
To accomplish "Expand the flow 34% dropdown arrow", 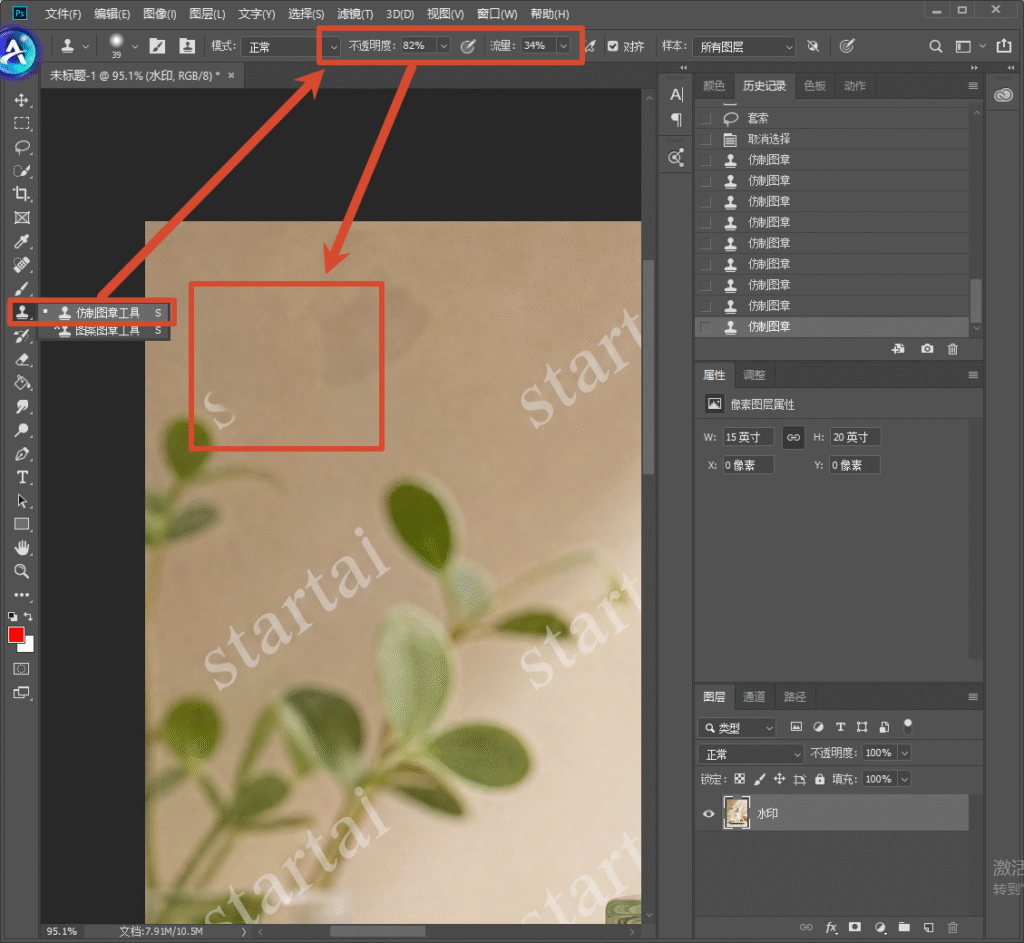I will click(563, 46).
